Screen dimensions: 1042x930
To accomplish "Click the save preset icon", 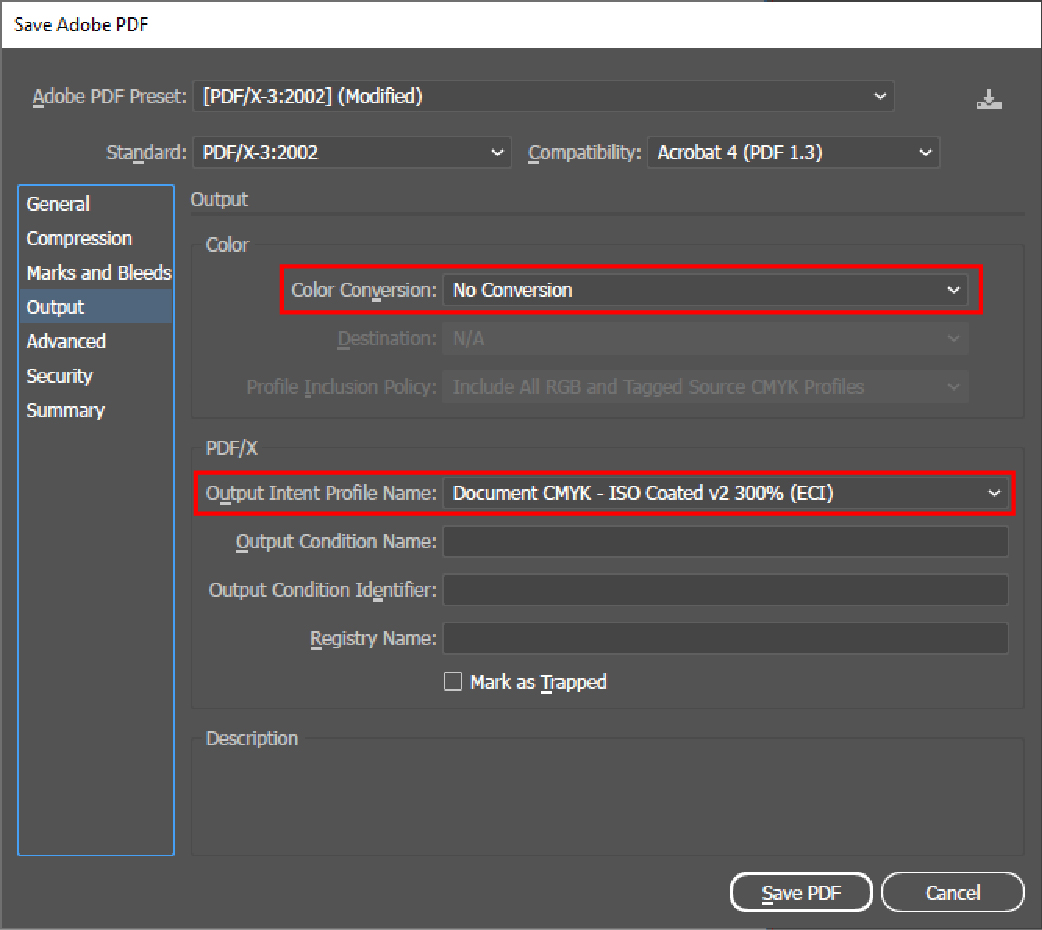I will click(x=988, y=99).
